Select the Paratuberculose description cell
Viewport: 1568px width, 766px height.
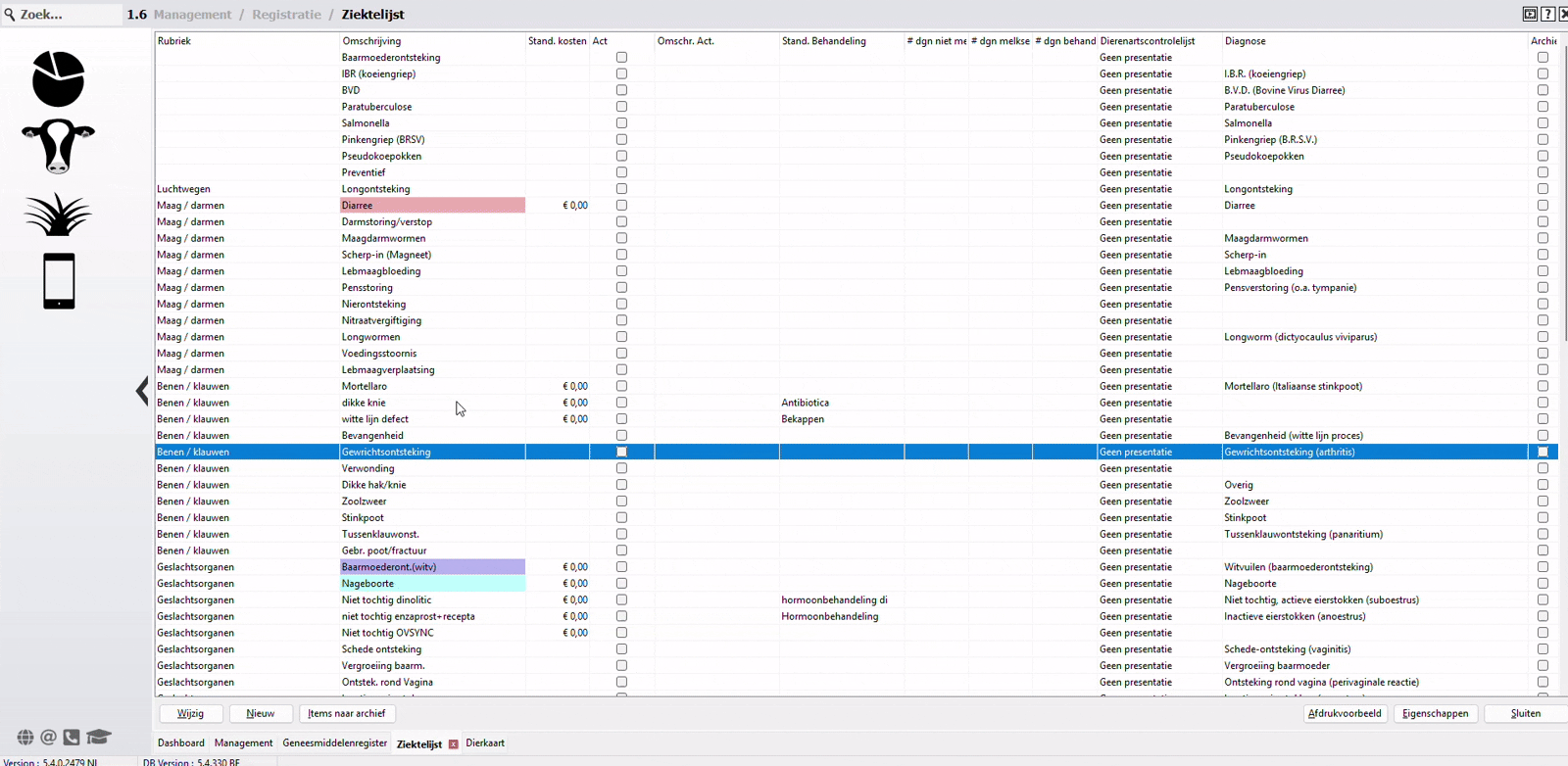point(432,107)
